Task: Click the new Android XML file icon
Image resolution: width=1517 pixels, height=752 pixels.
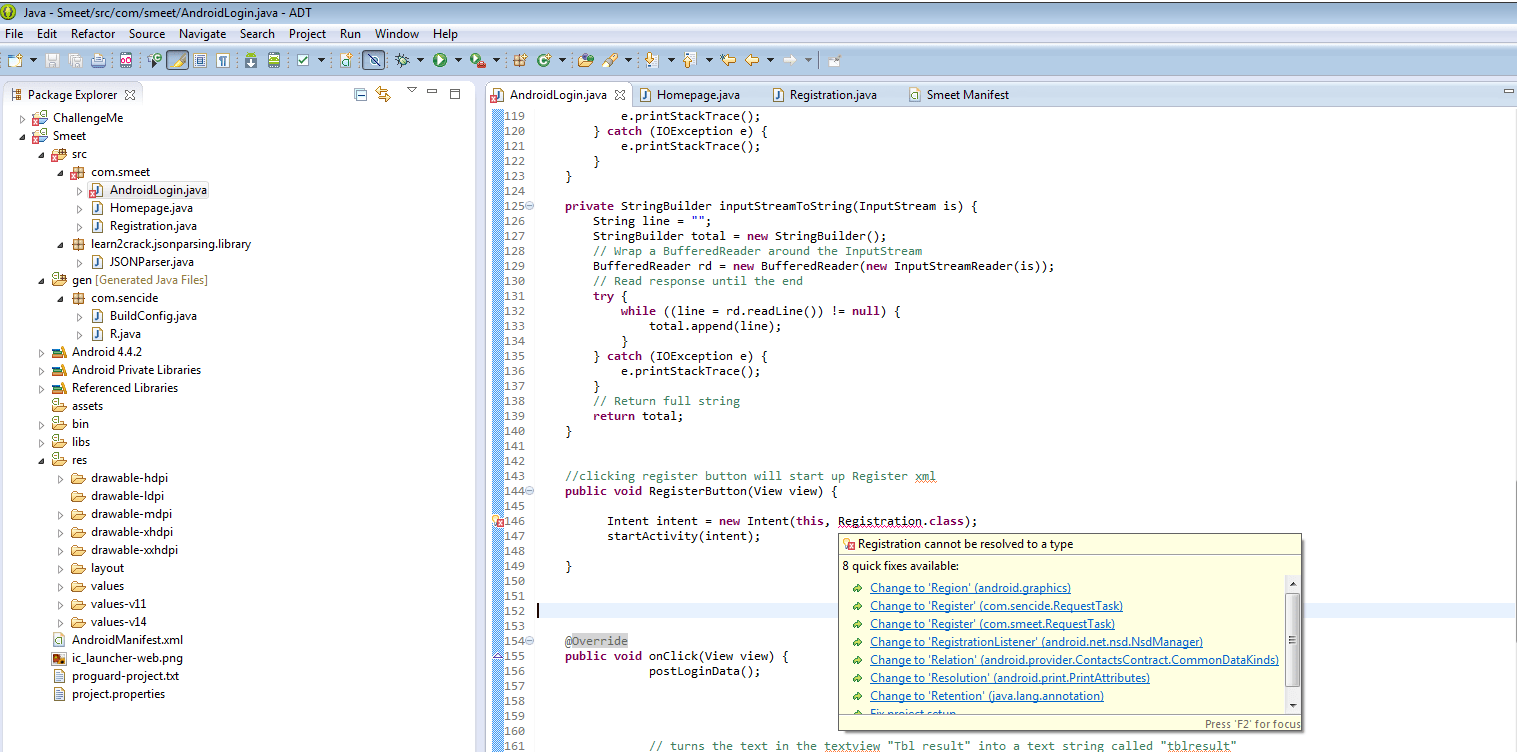Action: [x=346, y=61]
